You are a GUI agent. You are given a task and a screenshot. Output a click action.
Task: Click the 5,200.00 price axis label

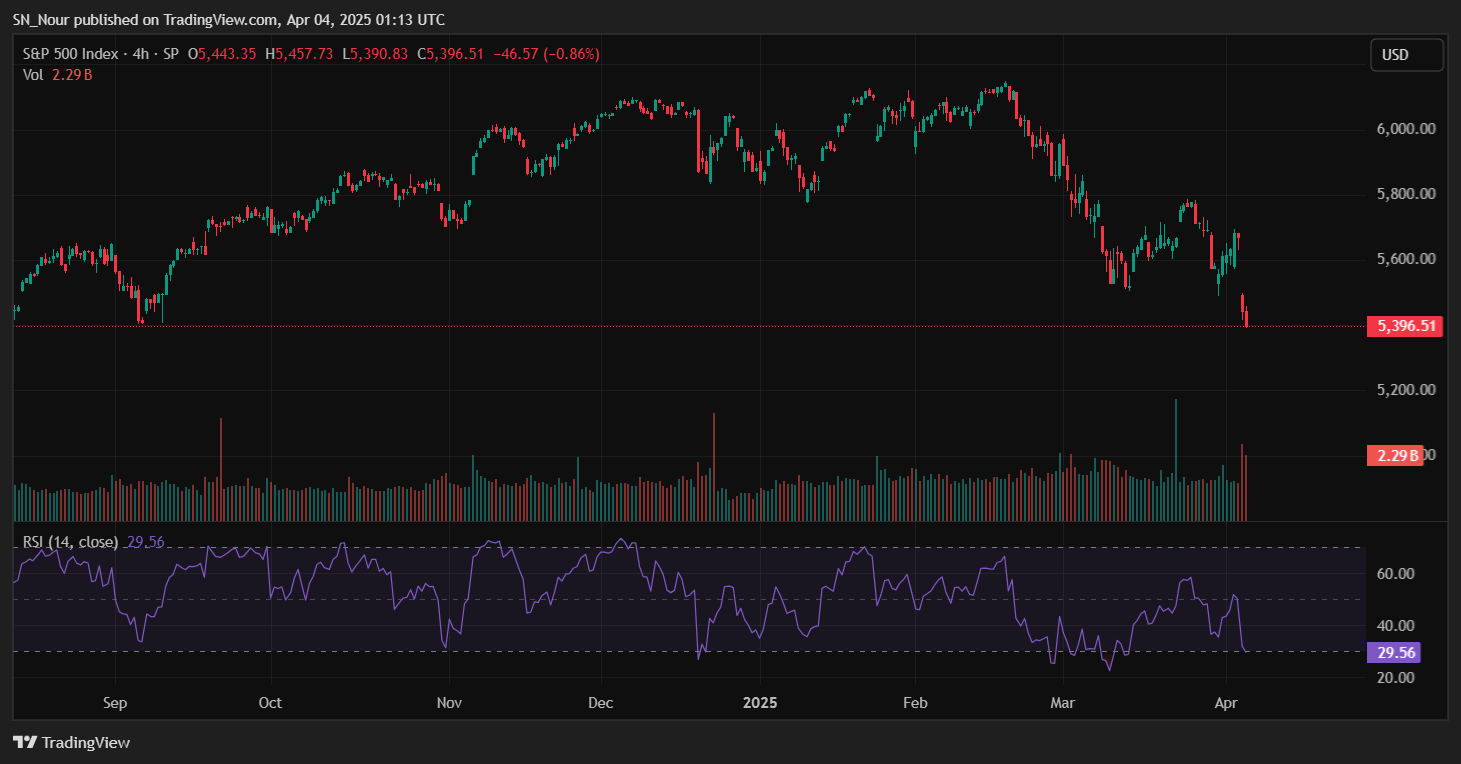(x=1406, y=390)
